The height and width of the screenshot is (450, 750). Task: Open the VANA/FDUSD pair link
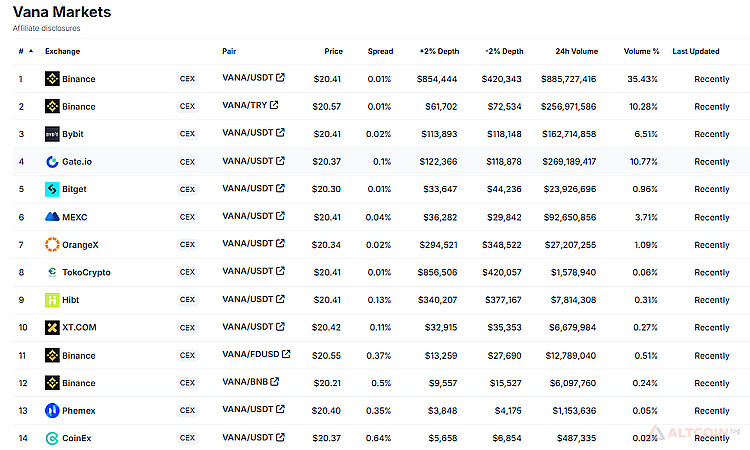(x=251, y=354)
